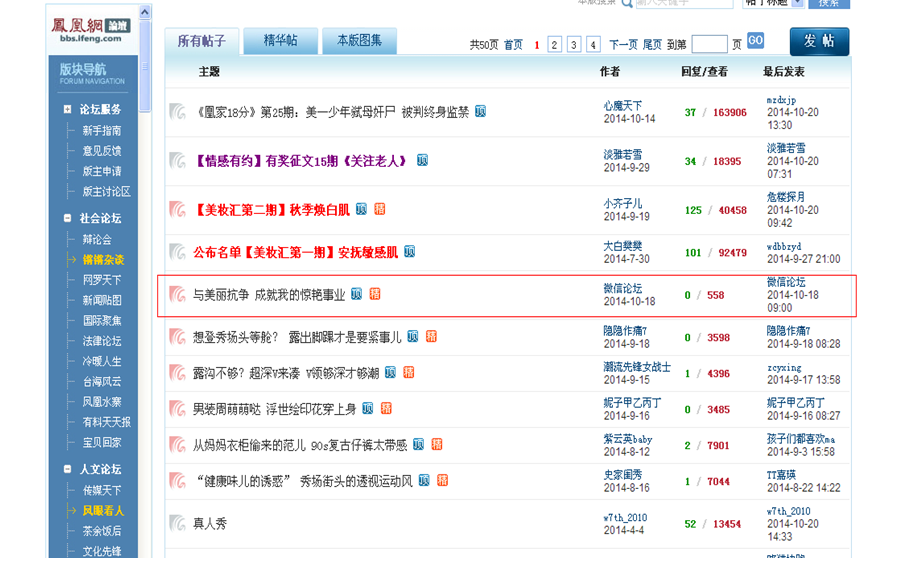Click the 顶 icon on 美少年弑母 thread

[480, 111]
